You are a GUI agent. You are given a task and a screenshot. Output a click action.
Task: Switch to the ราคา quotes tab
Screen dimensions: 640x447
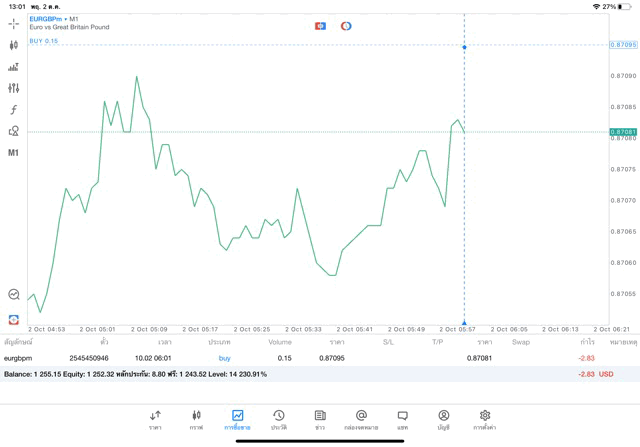(155, 420)
